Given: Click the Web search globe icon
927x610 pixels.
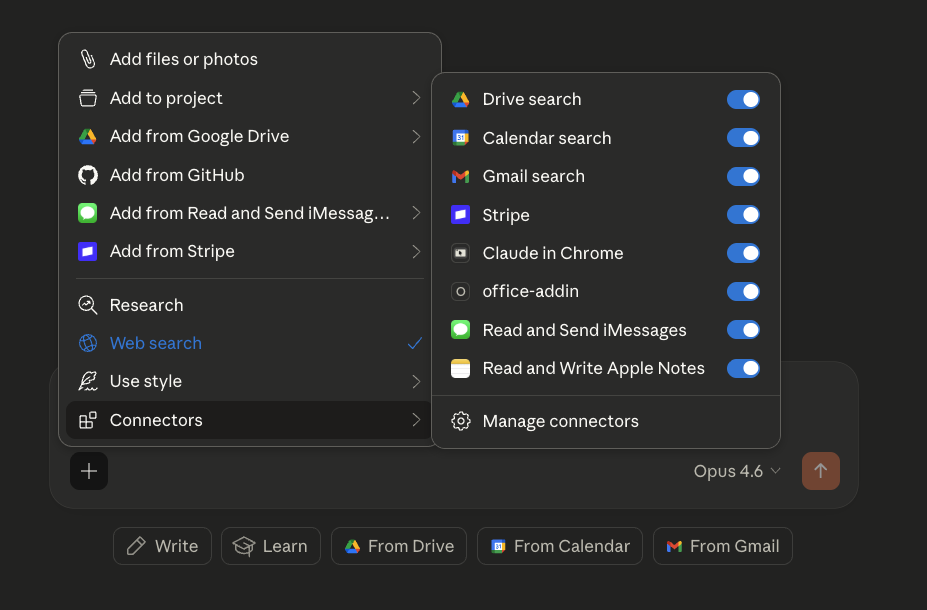Looking at the screenshot, I should 88,343.
